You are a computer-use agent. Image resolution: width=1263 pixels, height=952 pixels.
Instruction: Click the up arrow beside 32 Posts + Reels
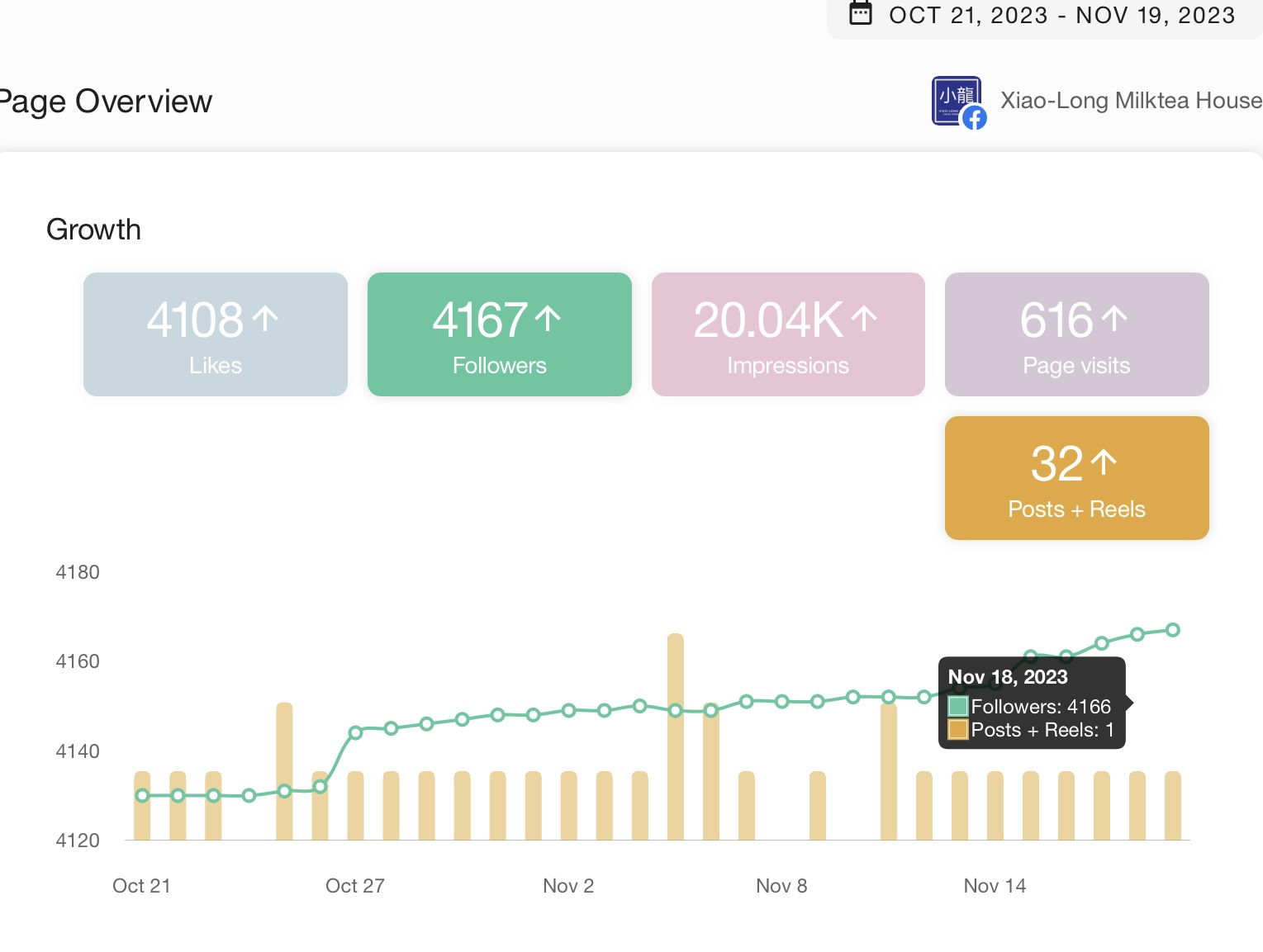pos(1104,462)
